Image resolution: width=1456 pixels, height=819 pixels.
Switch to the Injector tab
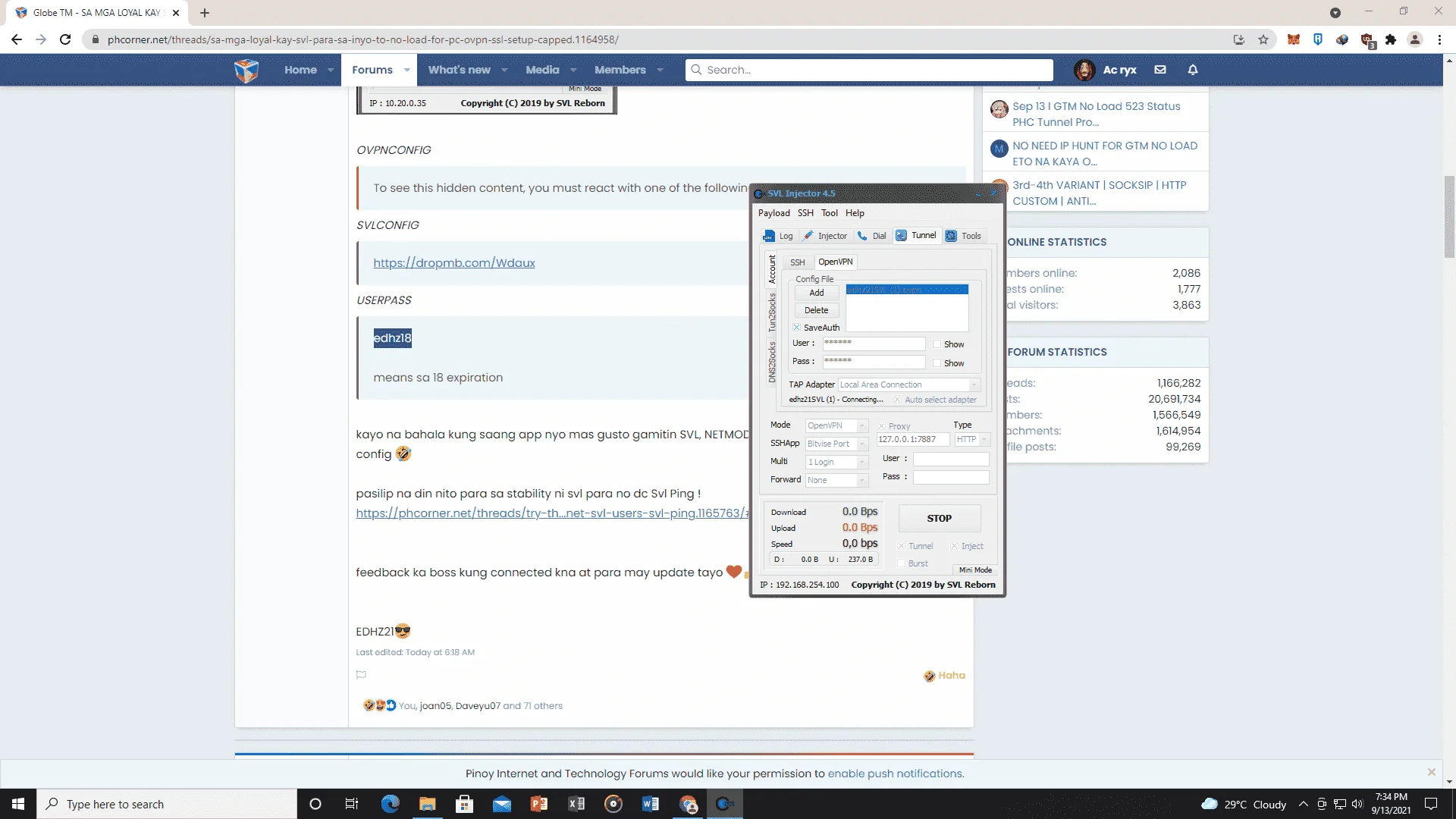[825, 236]
